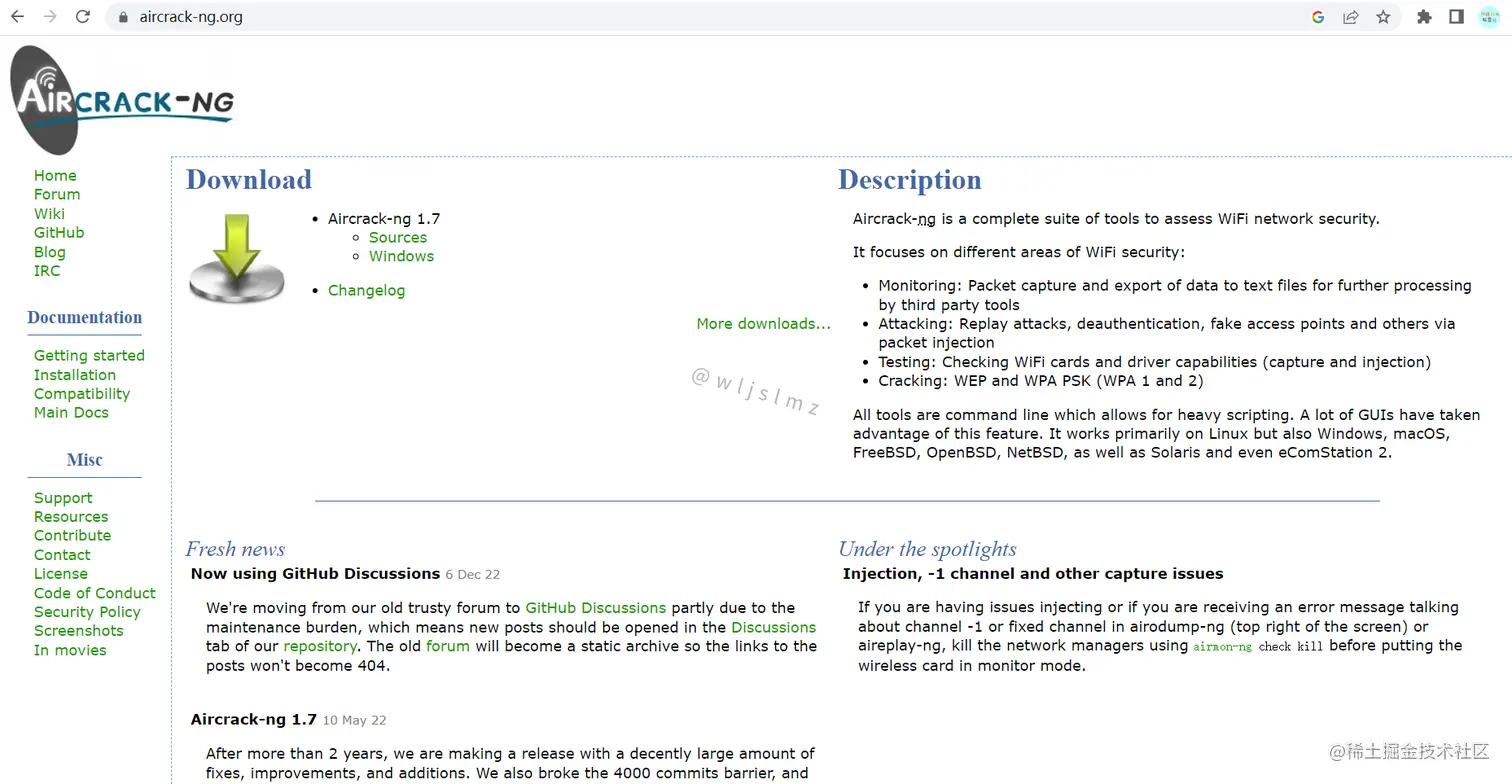Open License link

[61, 574]
